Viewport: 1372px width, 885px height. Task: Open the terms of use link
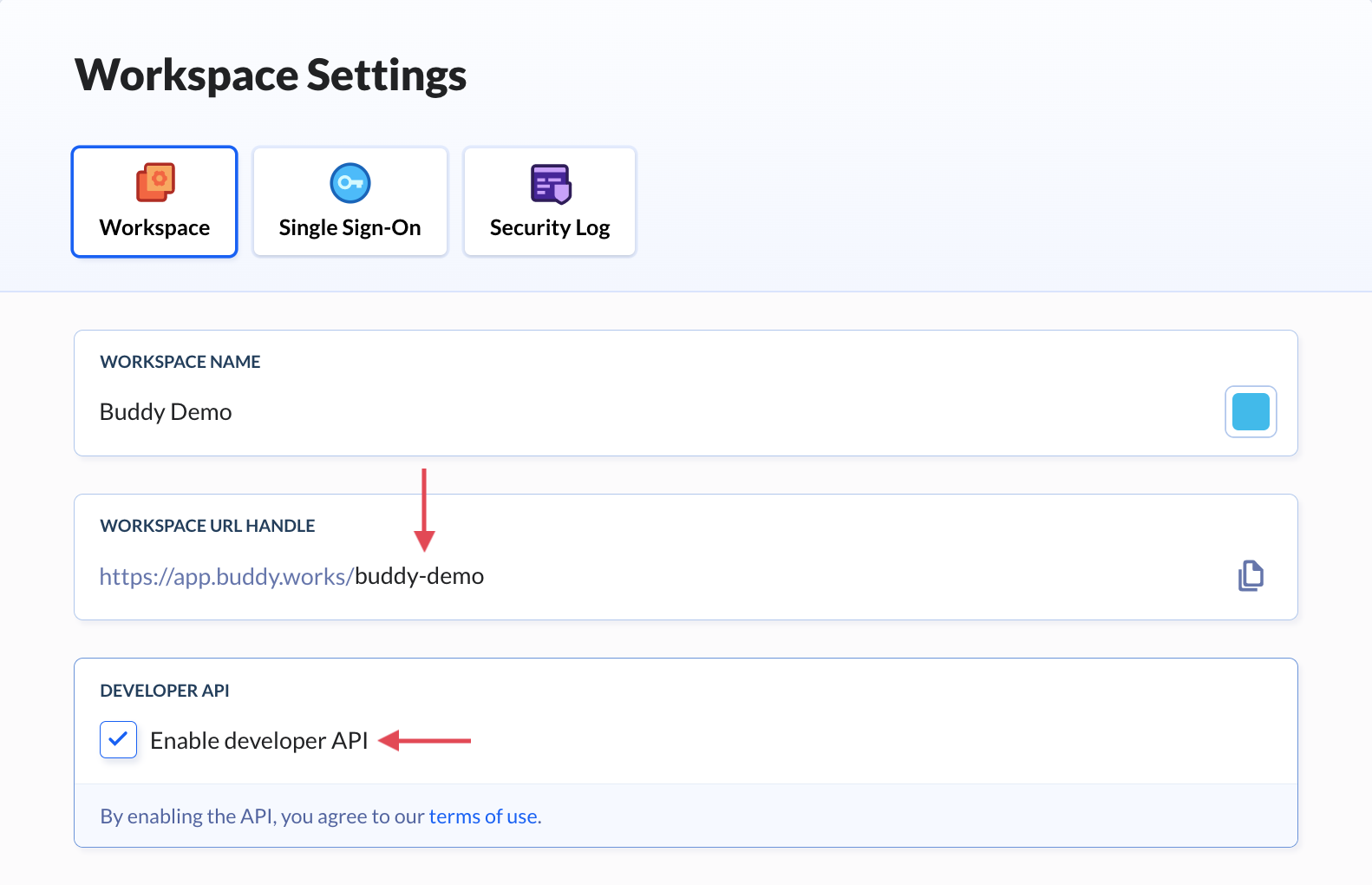pyautogui.click(x=483, y=816)
